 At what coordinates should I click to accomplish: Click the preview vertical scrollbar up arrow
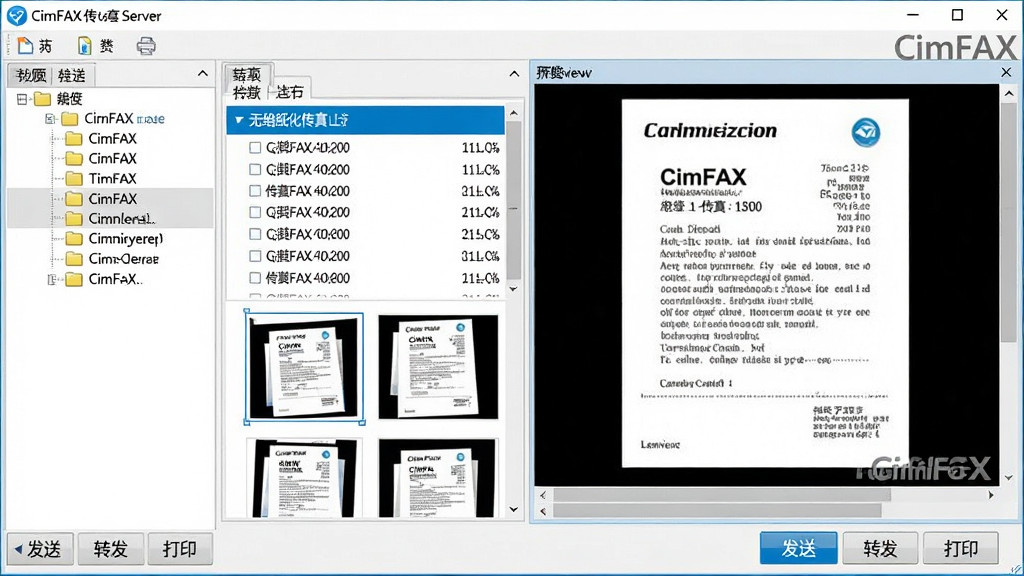point(1009,93)
